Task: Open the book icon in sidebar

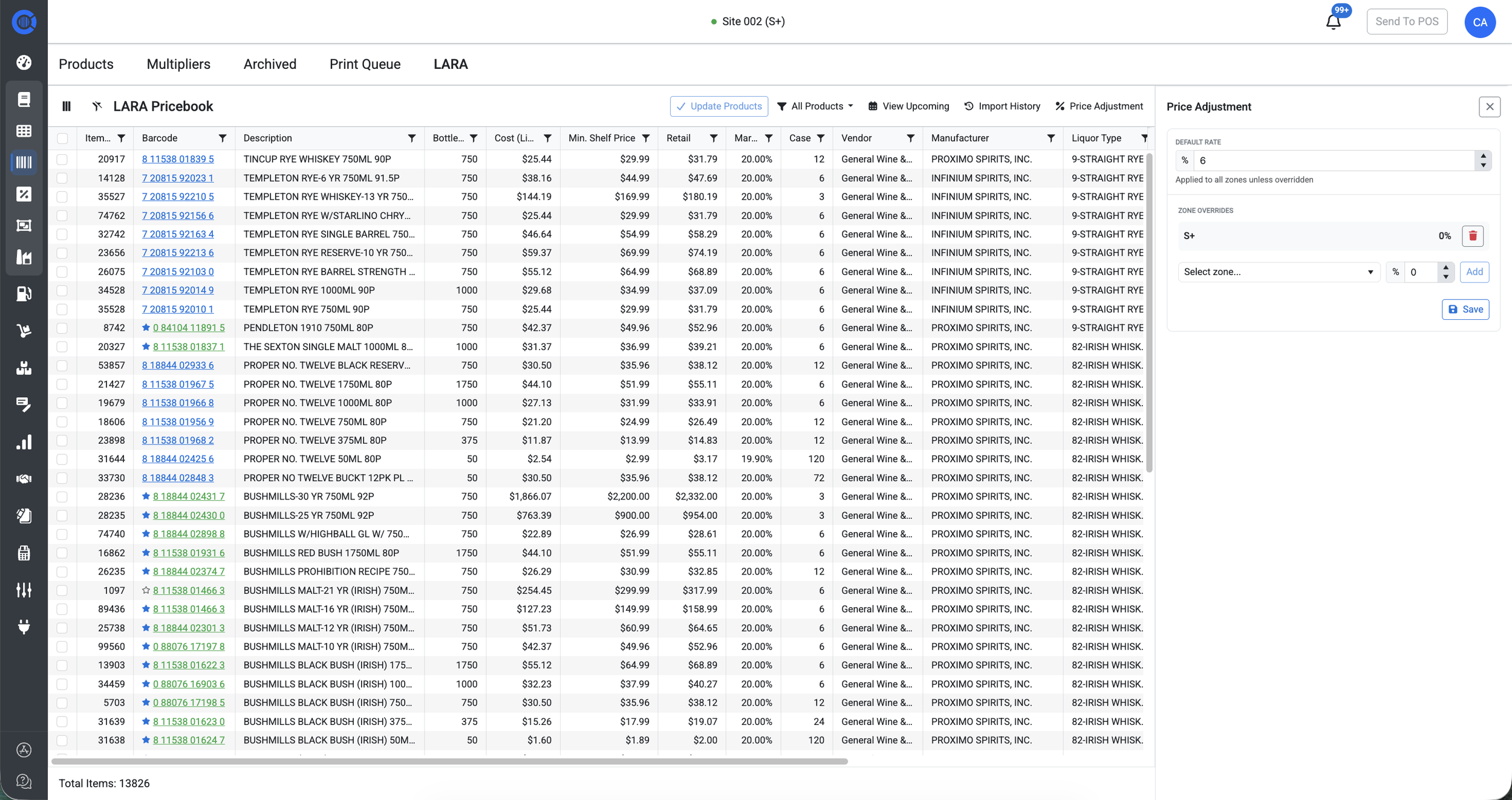Action: point(24,99)
